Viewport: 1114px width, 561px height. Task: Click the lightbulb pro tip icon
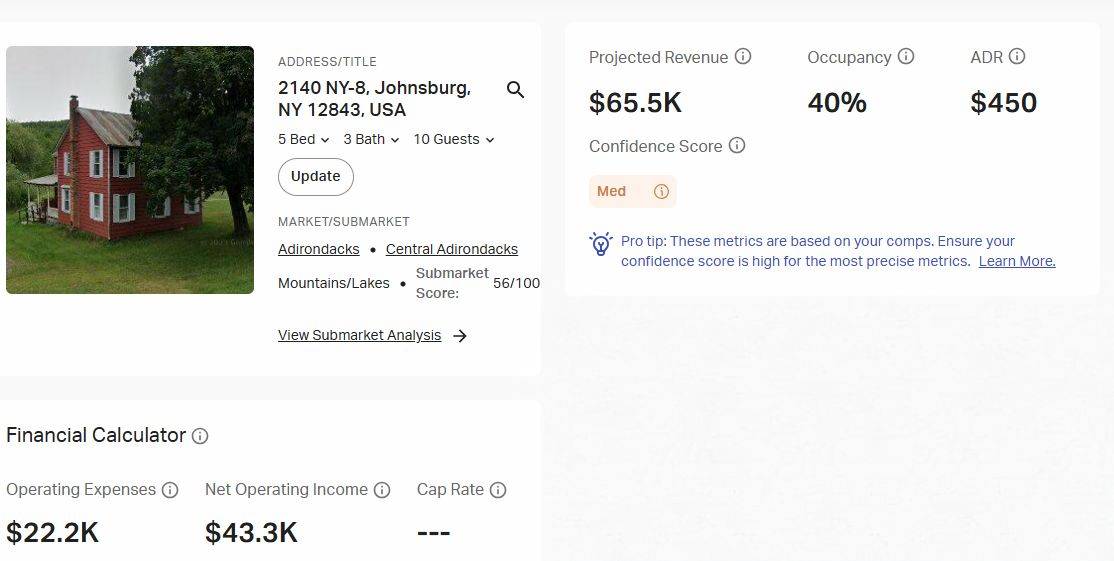tap(601, 244)
